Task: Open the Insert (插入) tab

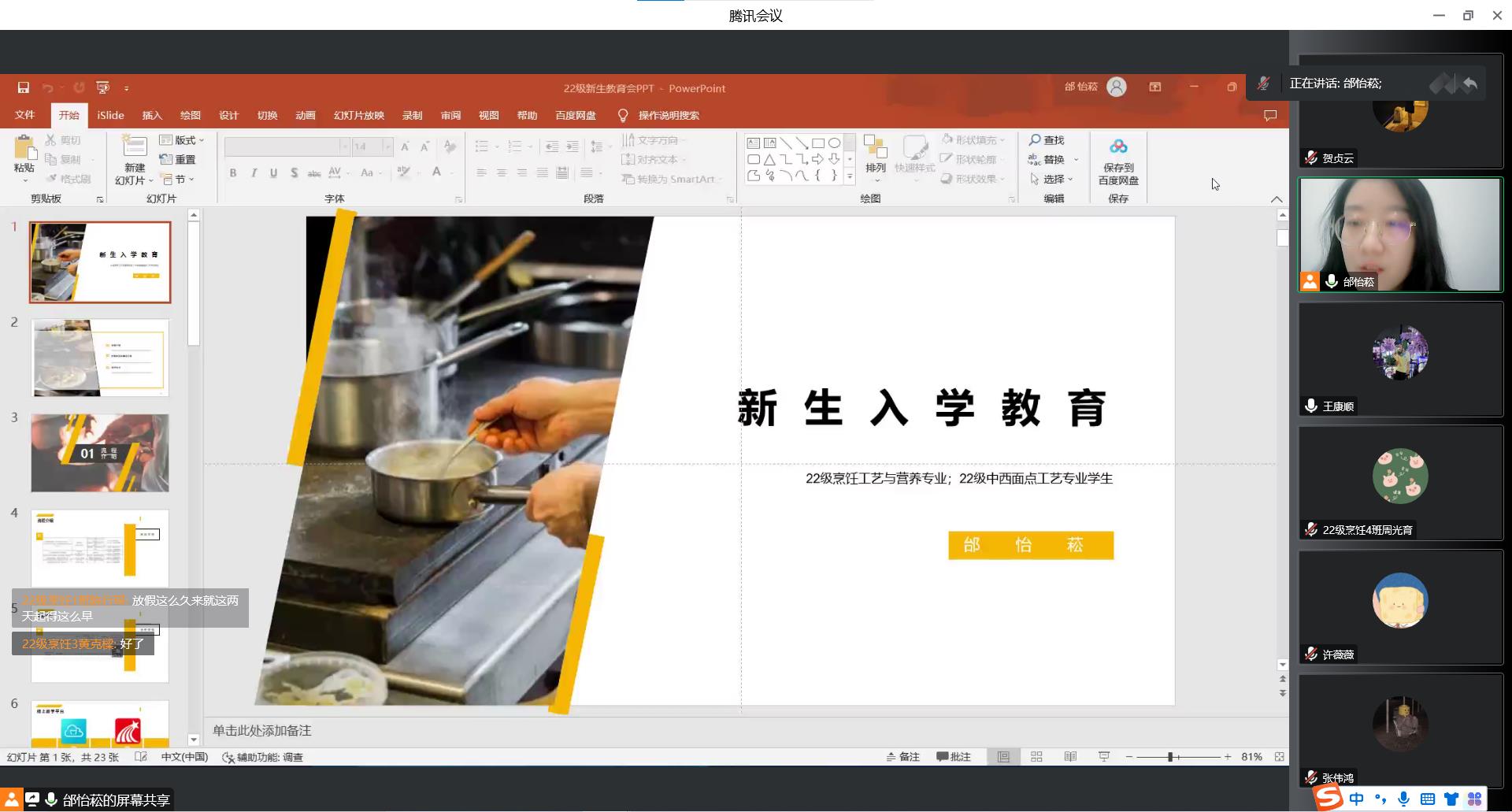Action: 152,116
